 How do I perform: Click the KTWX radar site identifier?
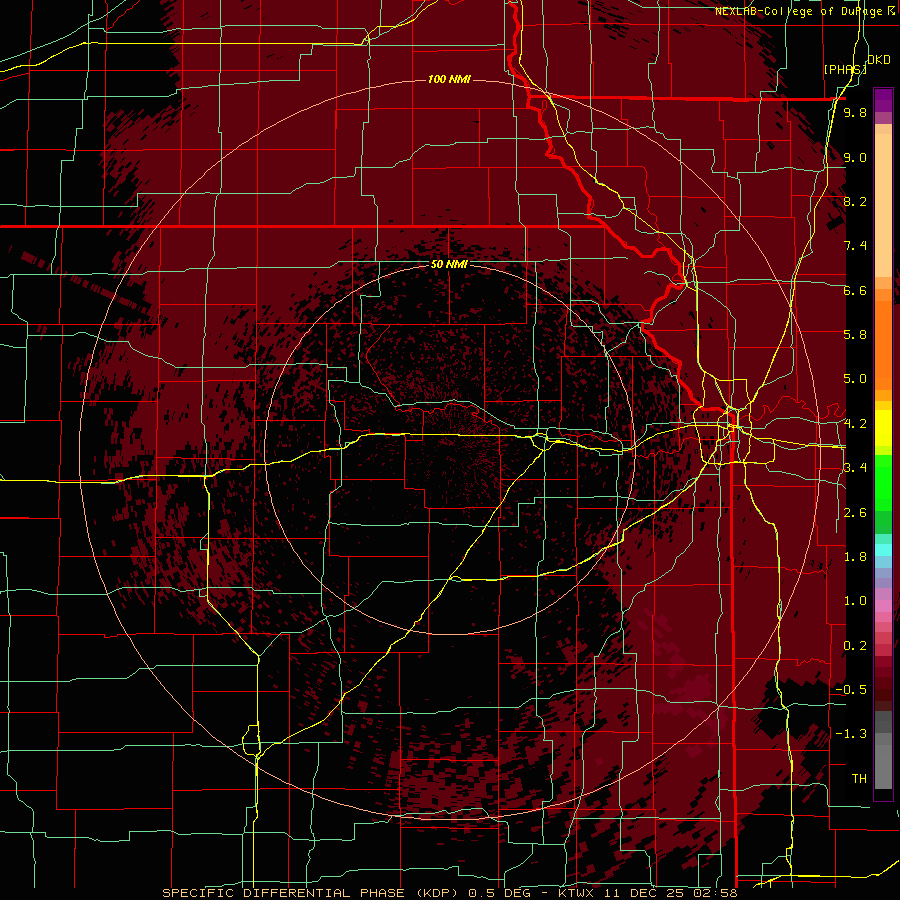(577, 893)
